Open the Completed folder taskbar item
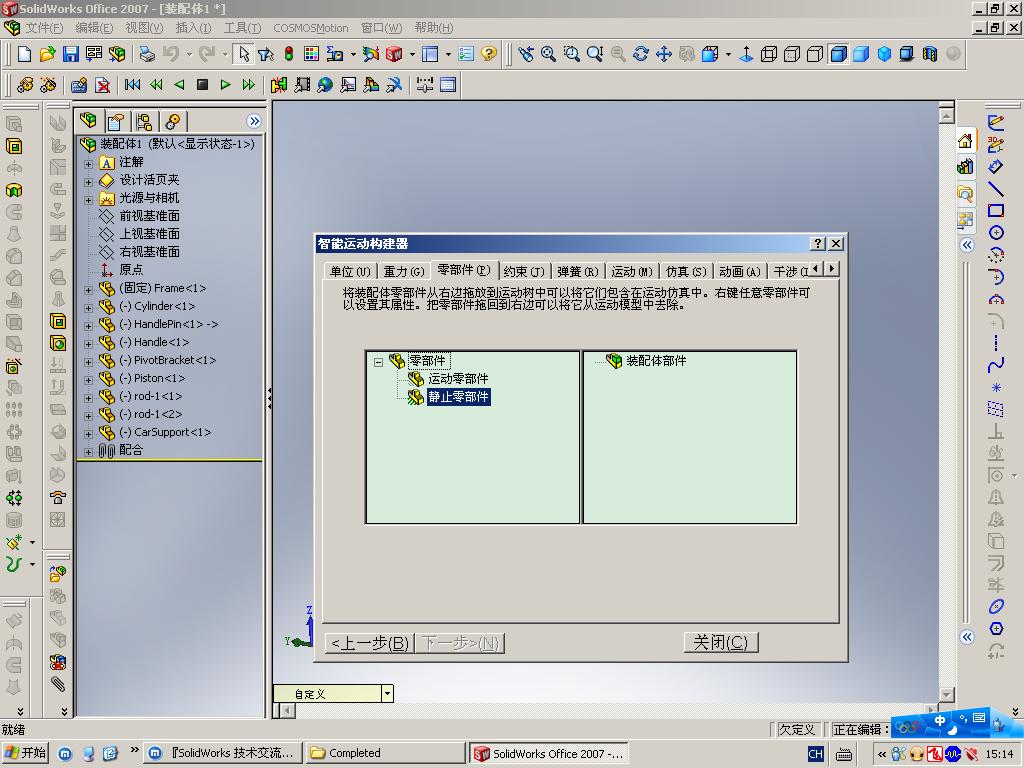Image resolution: width=1024 pixels, height=768 pixels. tap(385, 753)
